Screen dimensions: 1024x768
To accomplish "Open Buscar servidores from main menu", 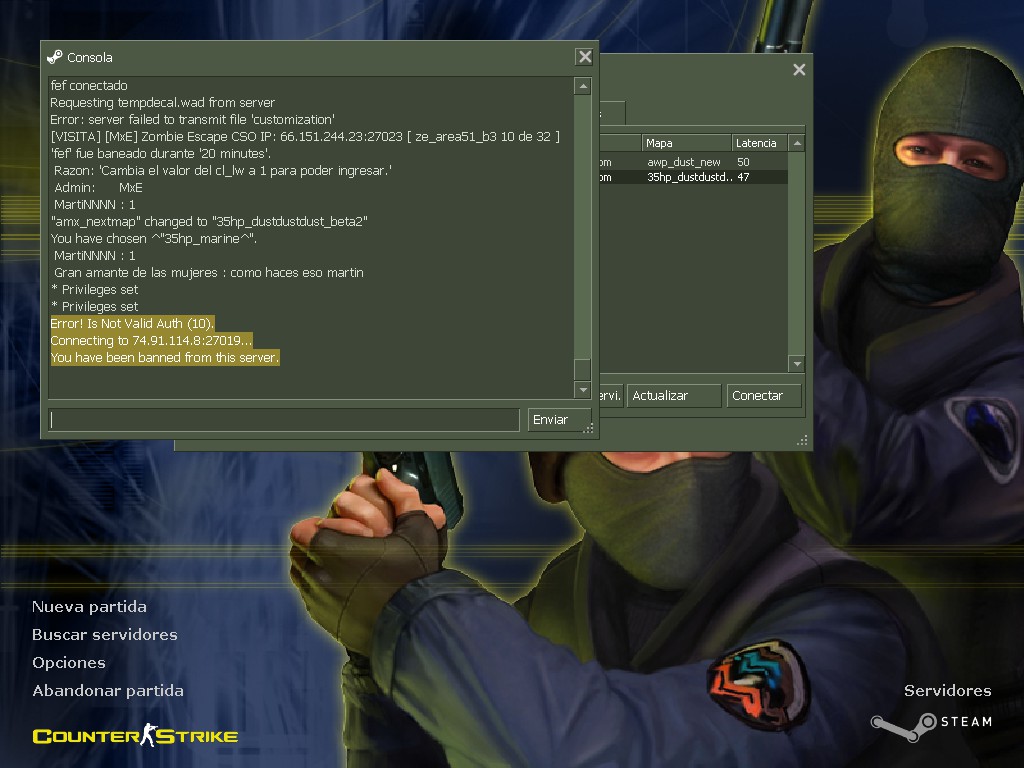I will 105,635.
